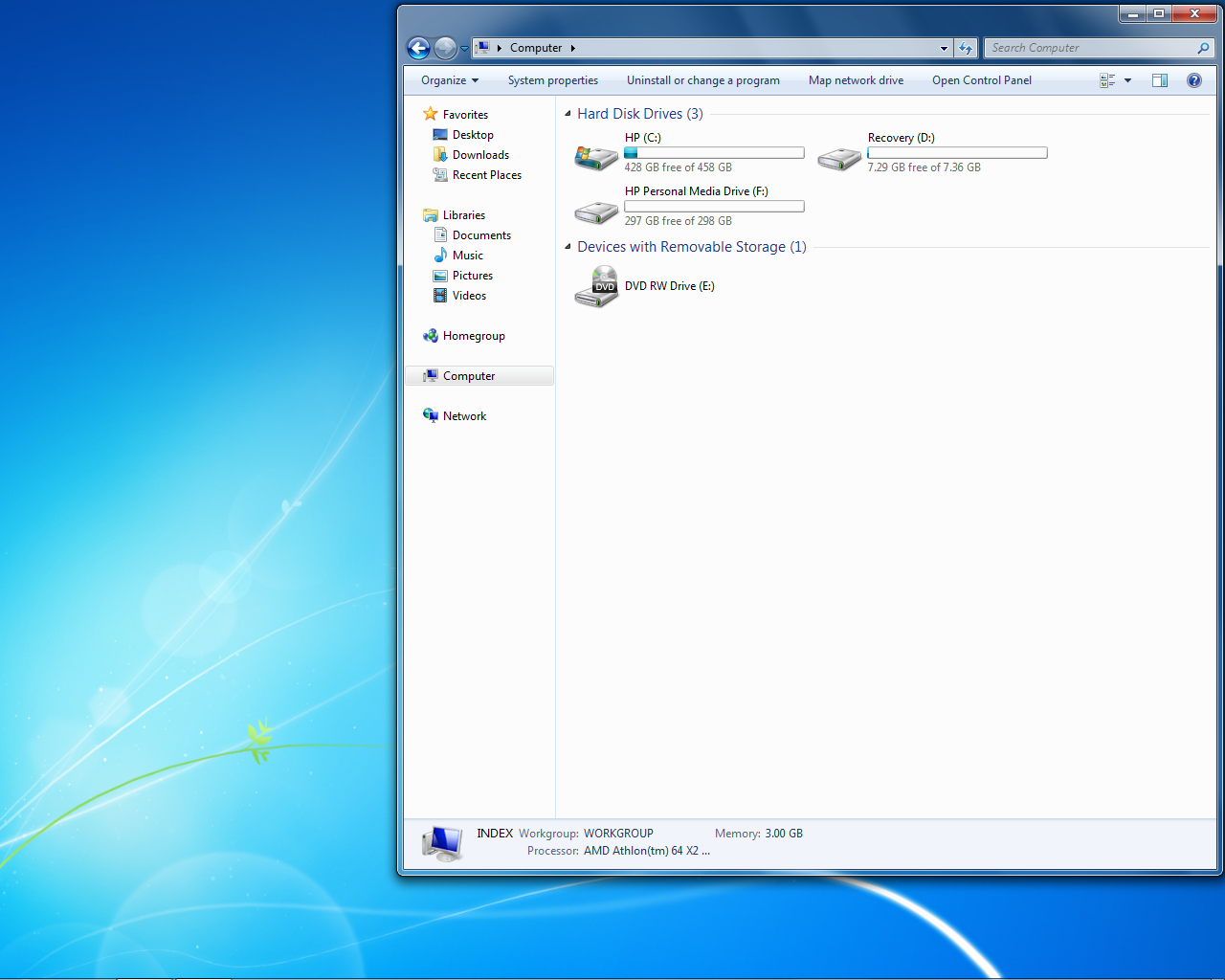Click the refresh button beside address bar
This screenshot has width=1225, height=980.
click(966, 48)
